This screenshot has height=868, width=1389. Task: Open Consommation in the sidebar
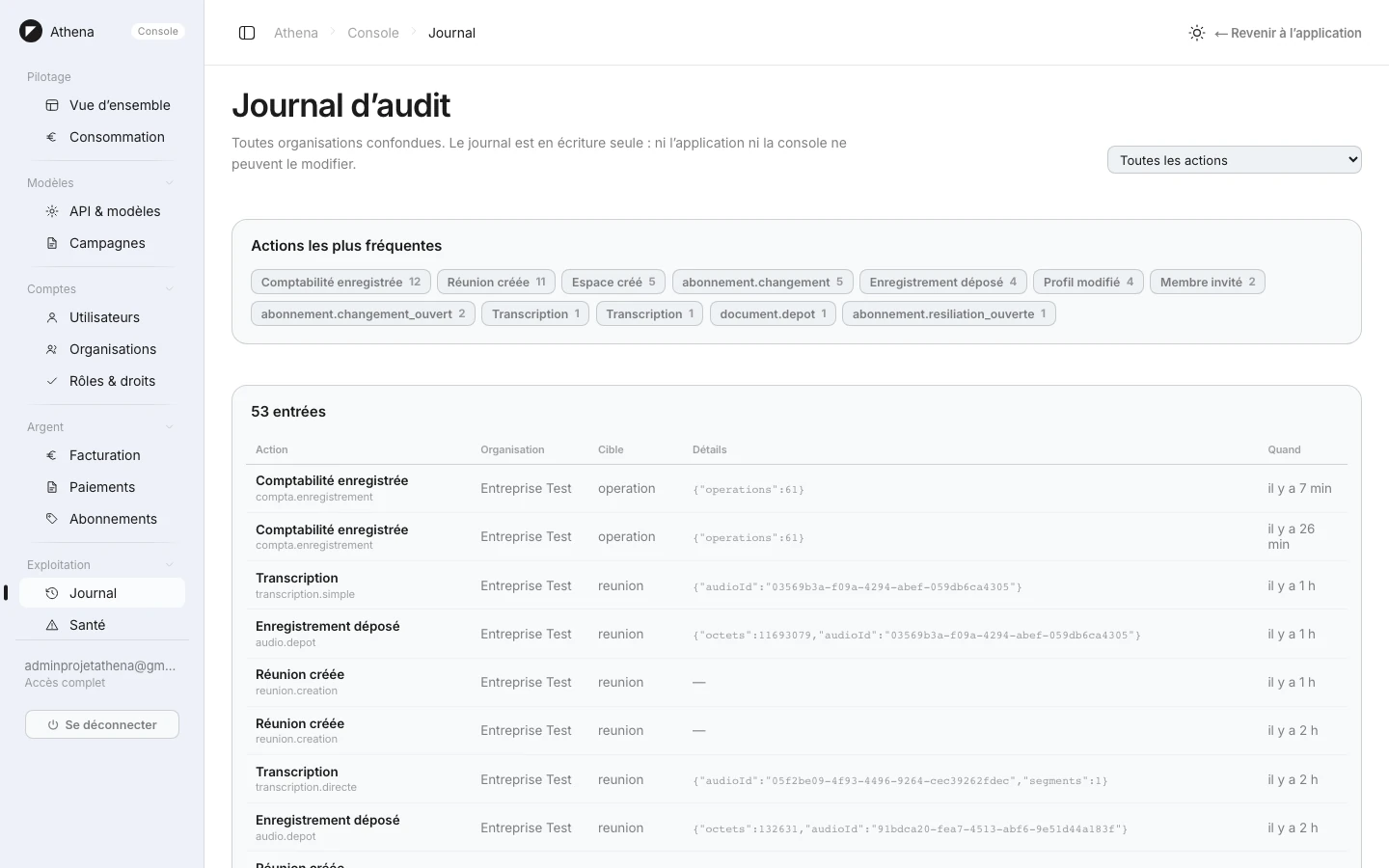(x=102, y=137)
